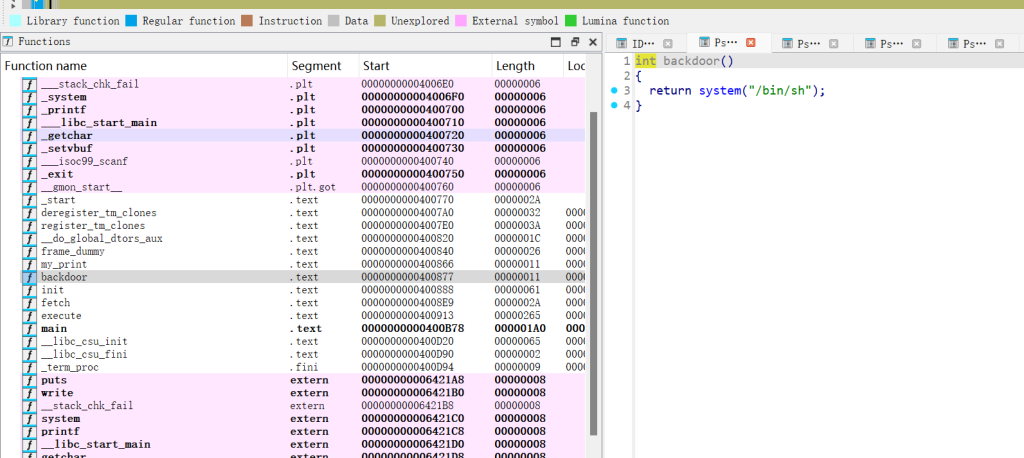Click the function icon next to execute
Screen dimensions: 1024x458
pos(29,316)
